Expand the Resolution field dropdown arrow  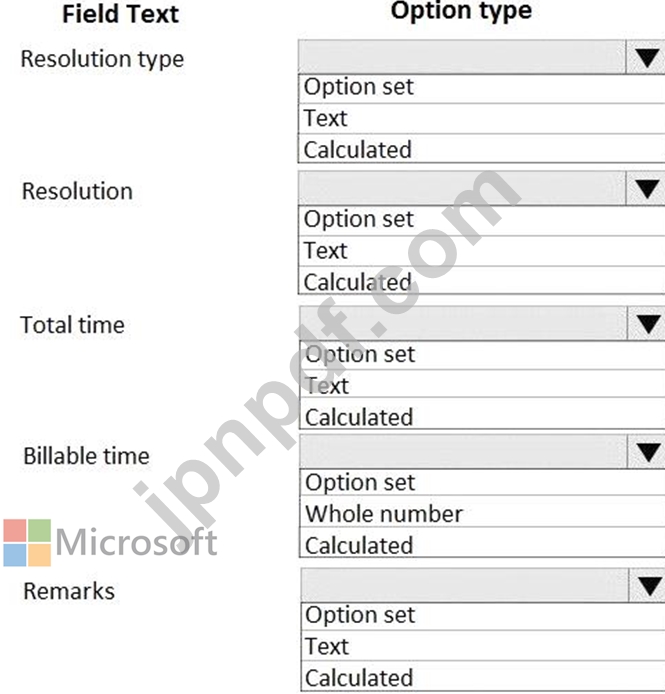[646, 189]
